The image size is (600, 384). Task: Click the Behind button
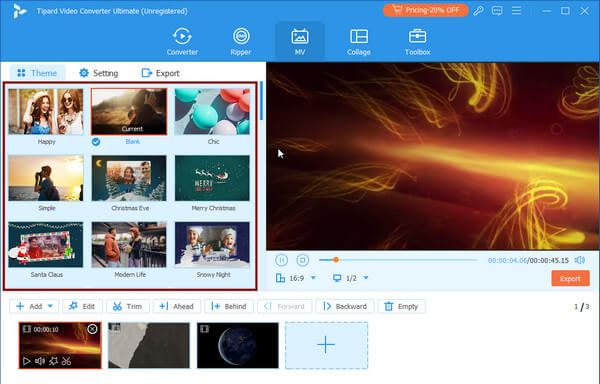[228, 306]
